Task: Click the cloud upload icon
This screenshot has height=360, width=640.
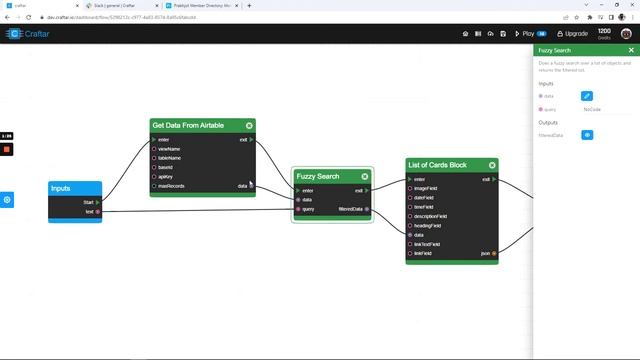Action: click(491, 34)
